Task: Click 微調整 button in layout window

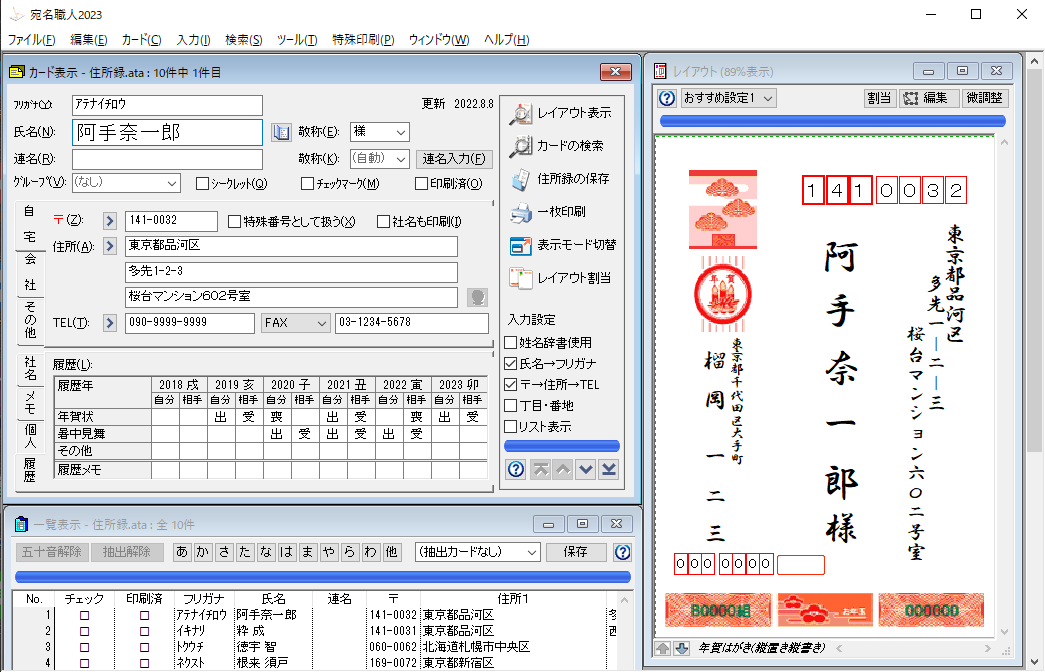Action: pyautogui.click(x=984, y=98)
